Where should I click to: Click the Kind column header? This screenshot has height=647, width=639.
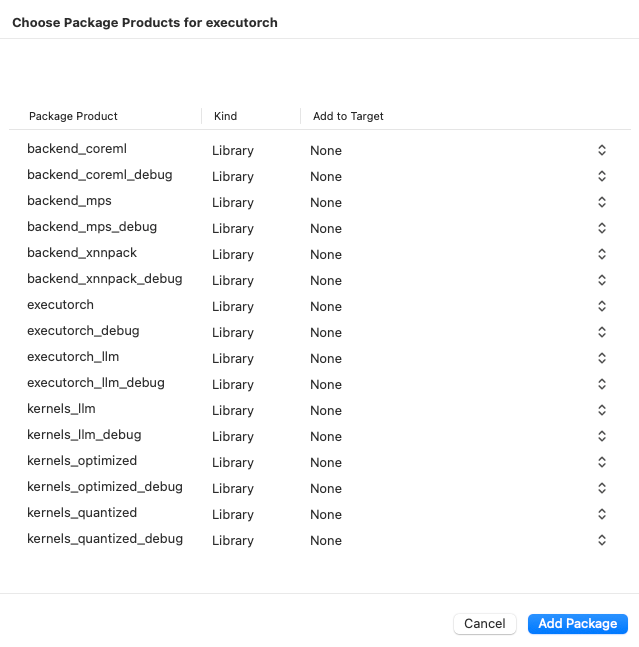pos(226,116)
